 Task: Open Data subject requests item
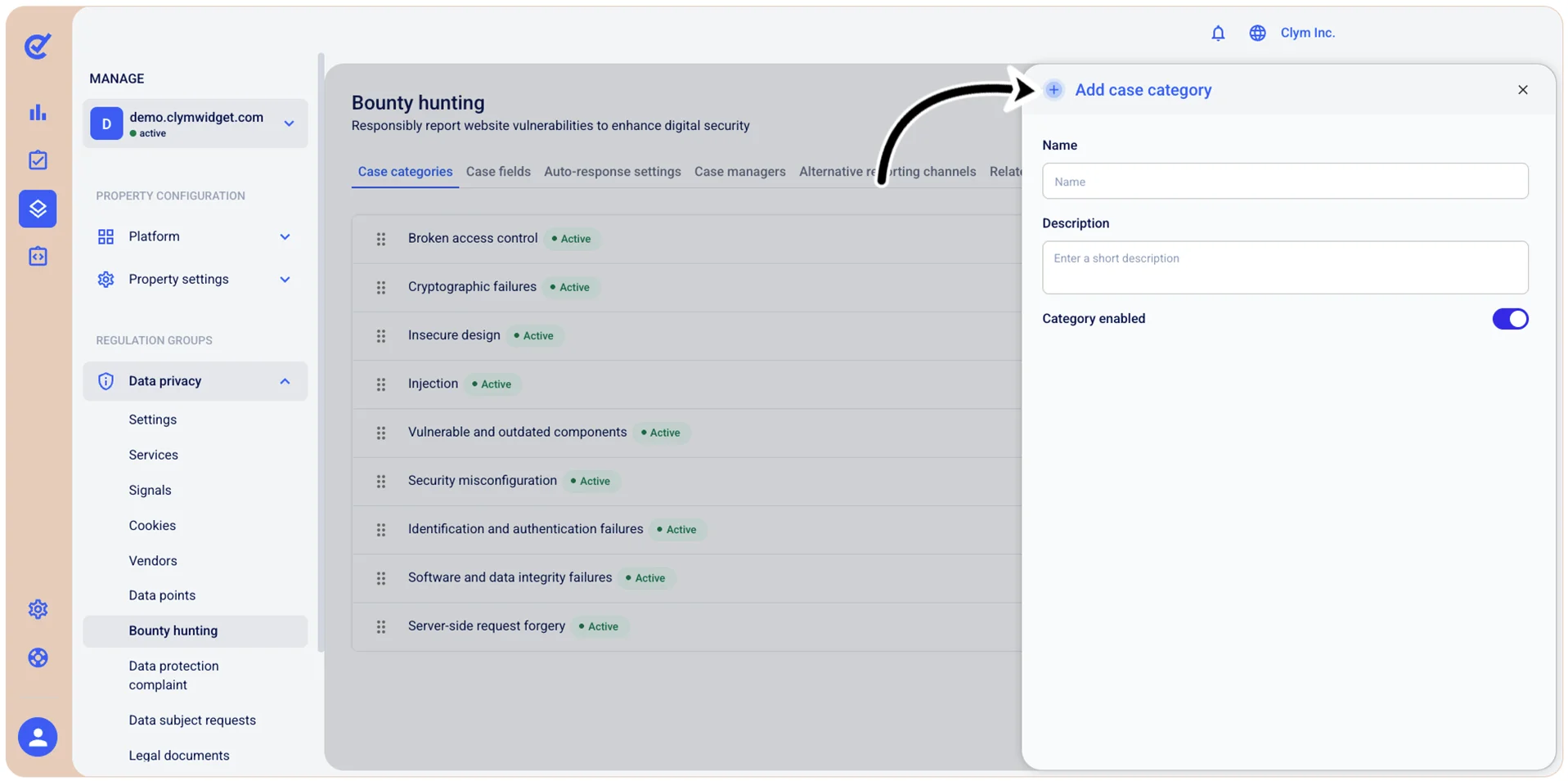[x=192, y=720]
